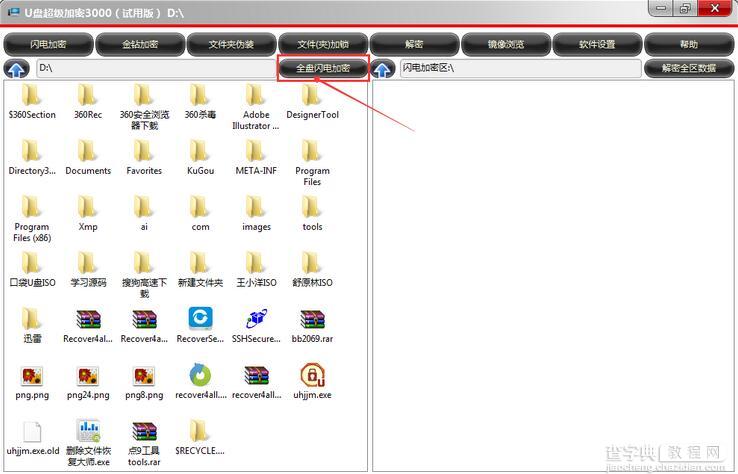738x474 pixels.
Task: Select the 舒原林ISO folder
Action: tap(312, 270)
